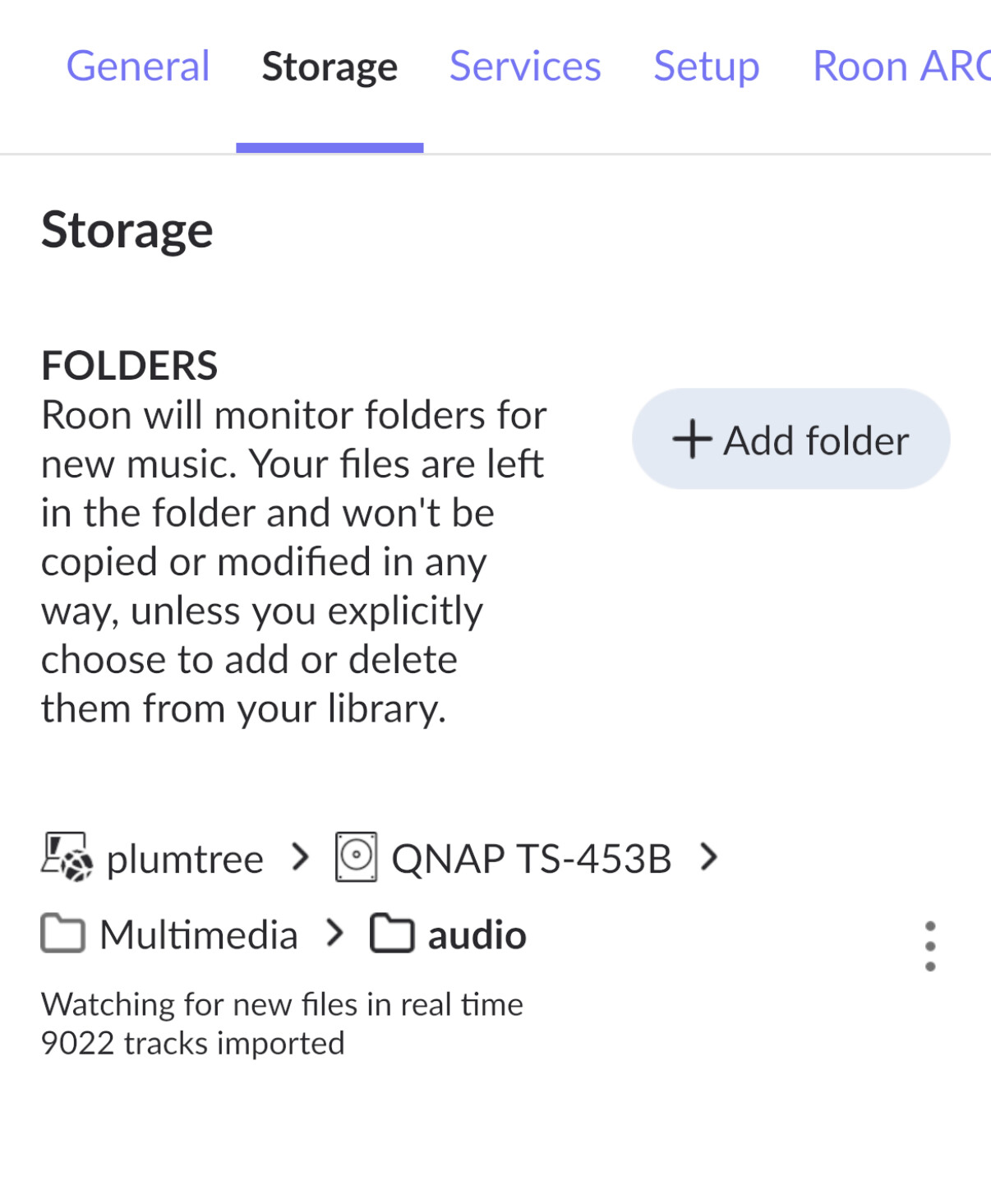
Task: Open the three-dot menu for audio folder
Action: (x=930, y=946)
